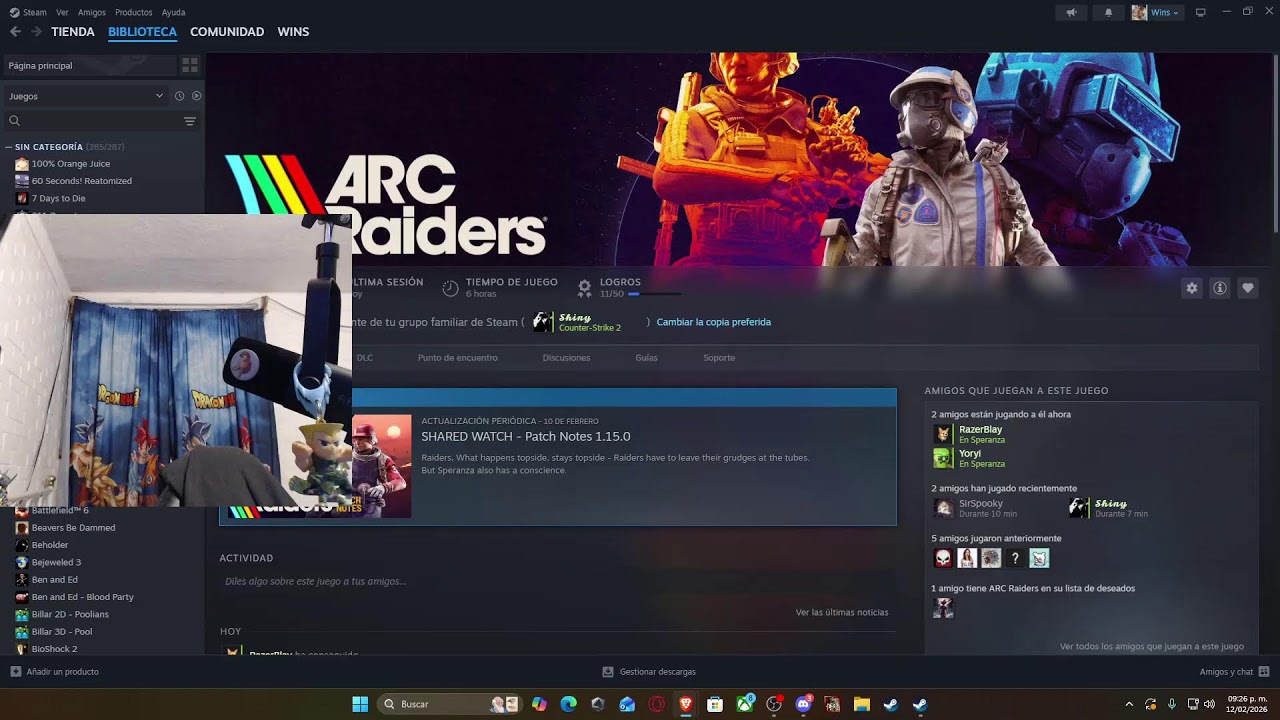Select Beavers Be Dammed in library
This screenshot has width=1280, height=720.
pos(73,528)
